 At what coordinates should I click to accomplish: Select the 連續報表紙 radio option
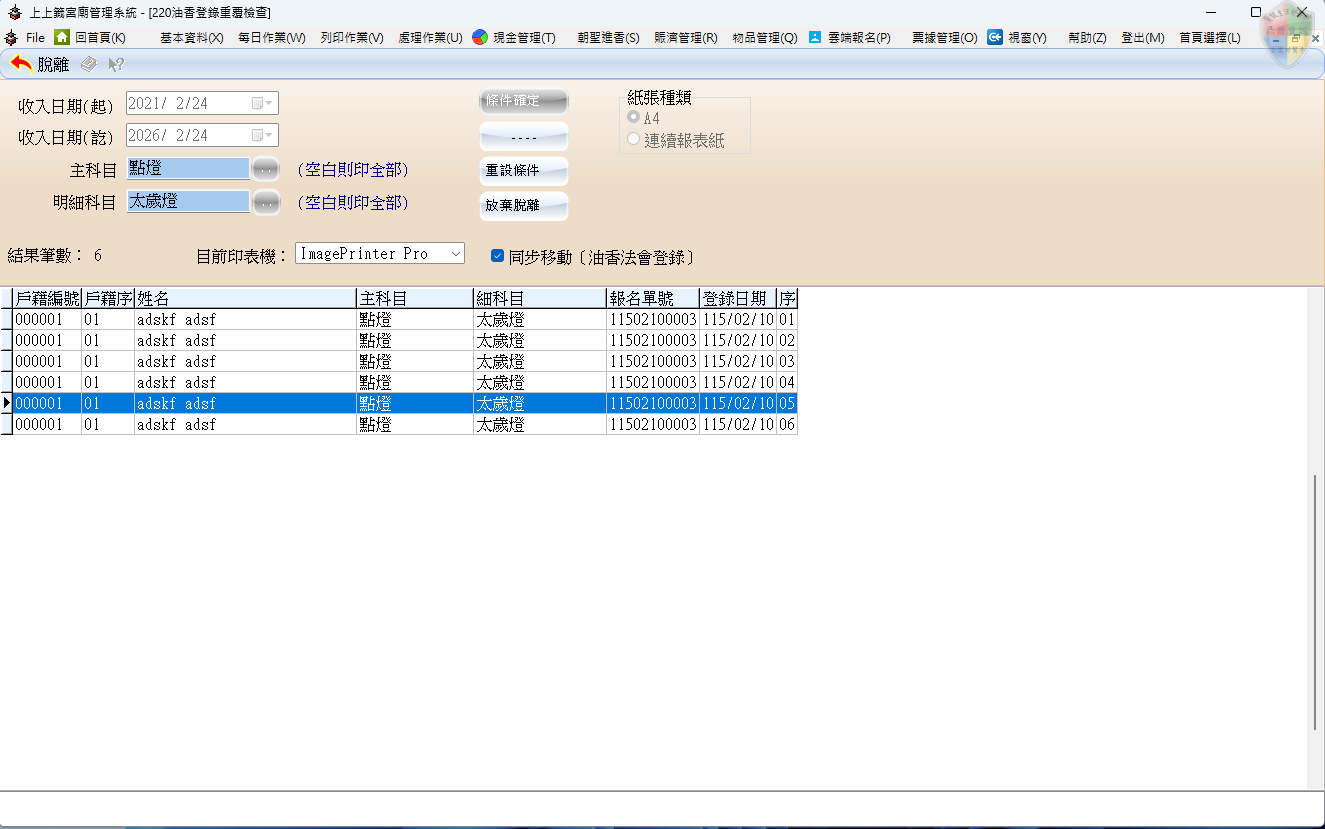633,139
